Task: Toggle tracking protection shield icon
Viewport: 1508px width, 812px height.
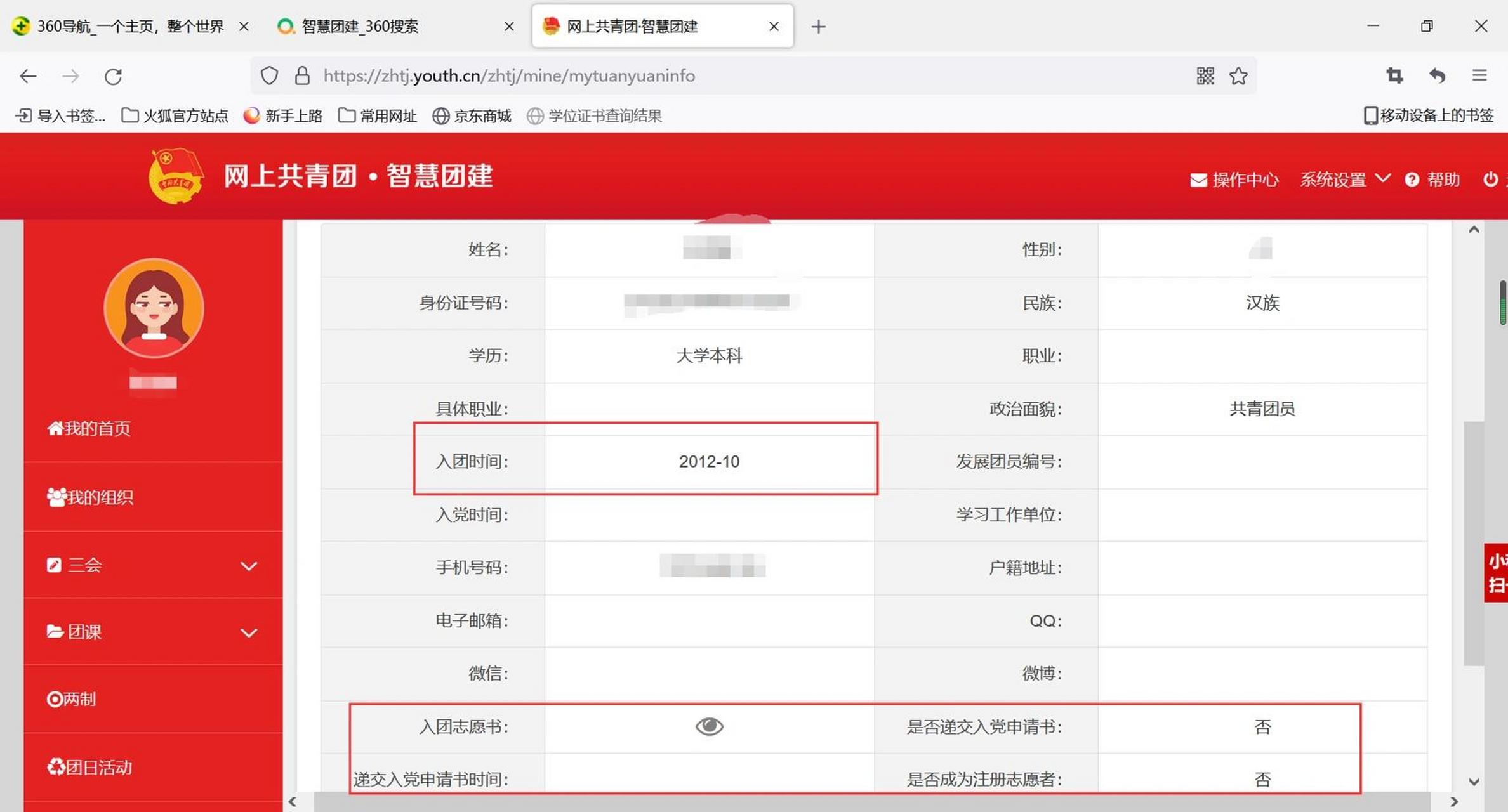Action: tap(269, 75)
